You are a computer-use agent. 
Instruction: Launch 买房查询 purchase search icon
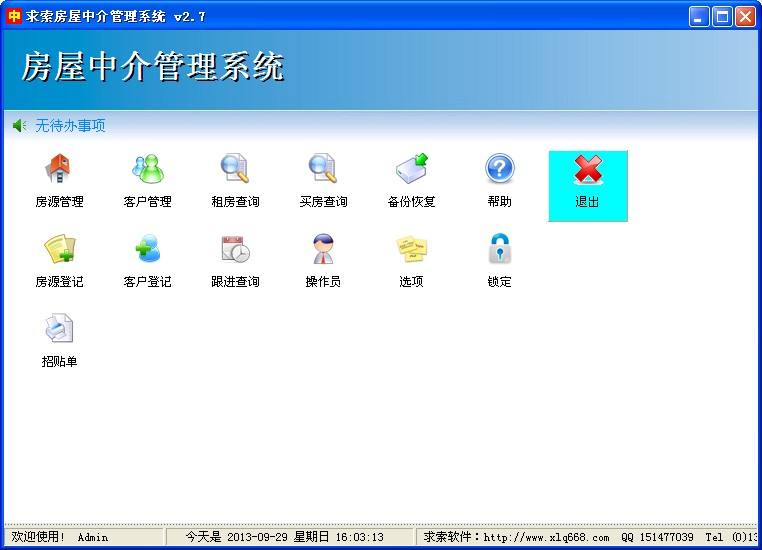[x=323, y=168]
